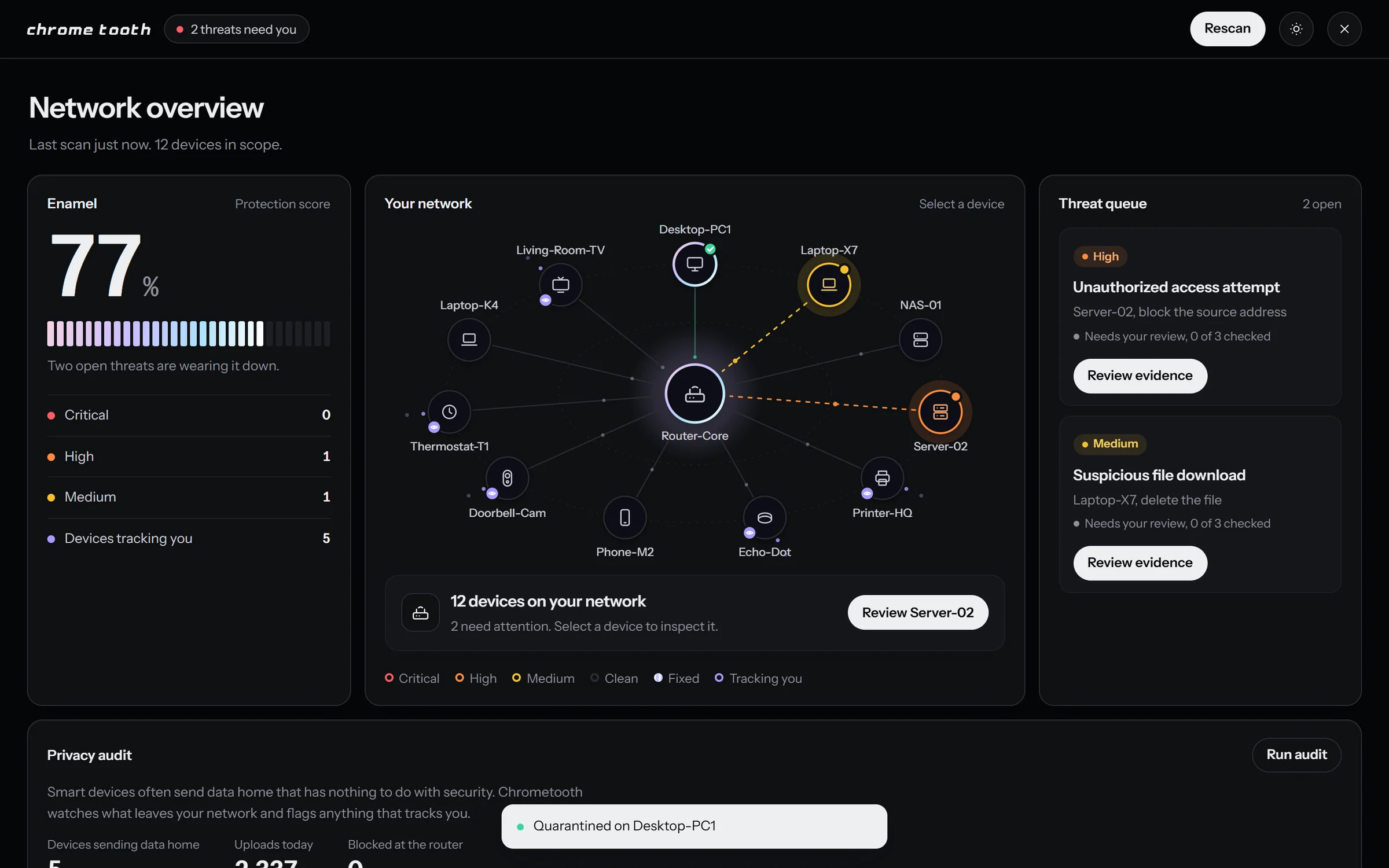Click the protection score progress bar
This screenshot has width=1389, height=868.
(189, 334)
